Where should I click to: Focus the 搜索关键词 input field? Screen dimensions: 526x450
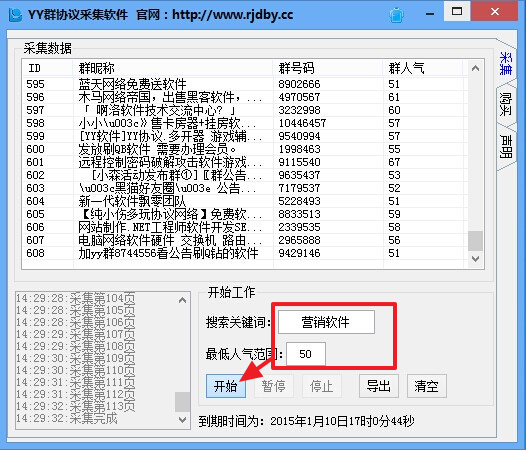(326, 322)
